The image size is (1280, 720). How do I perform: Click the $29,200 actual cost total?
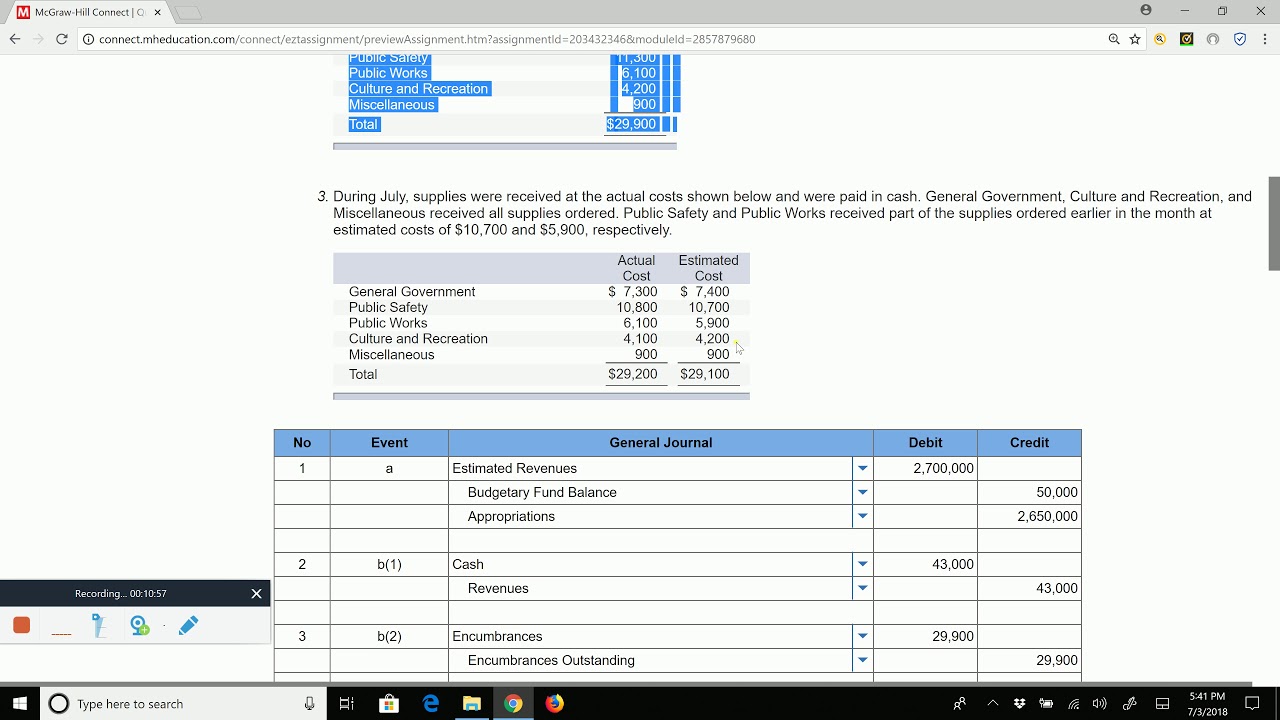pos(633,374)
